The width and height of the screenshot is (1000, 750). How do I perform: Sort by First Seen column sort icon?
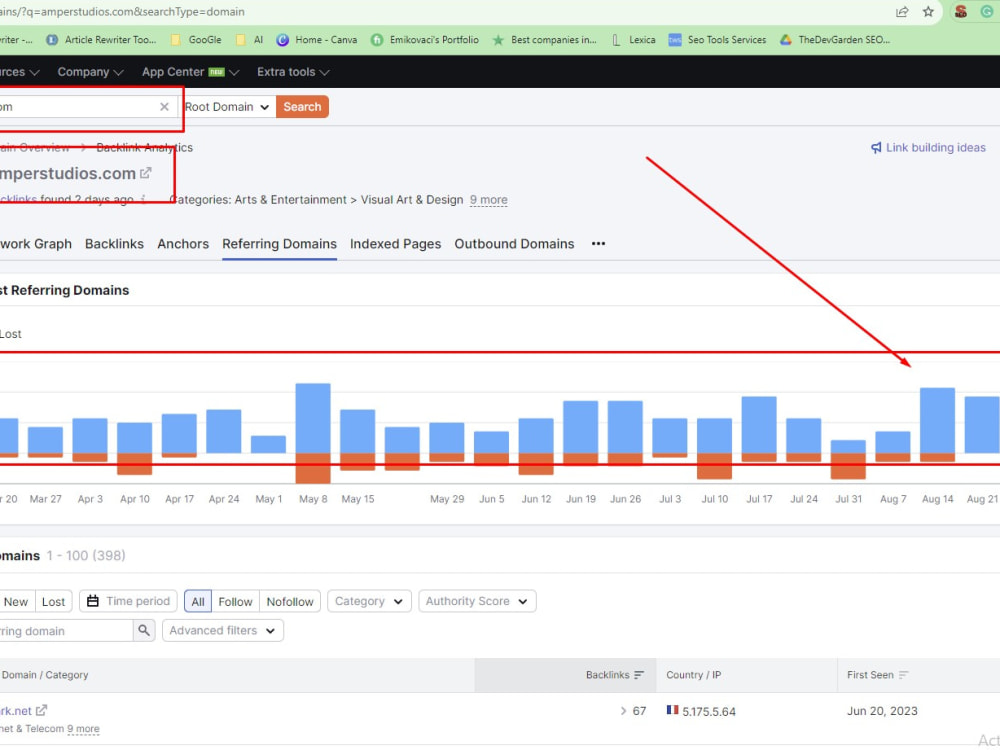[x=903, y=675]
